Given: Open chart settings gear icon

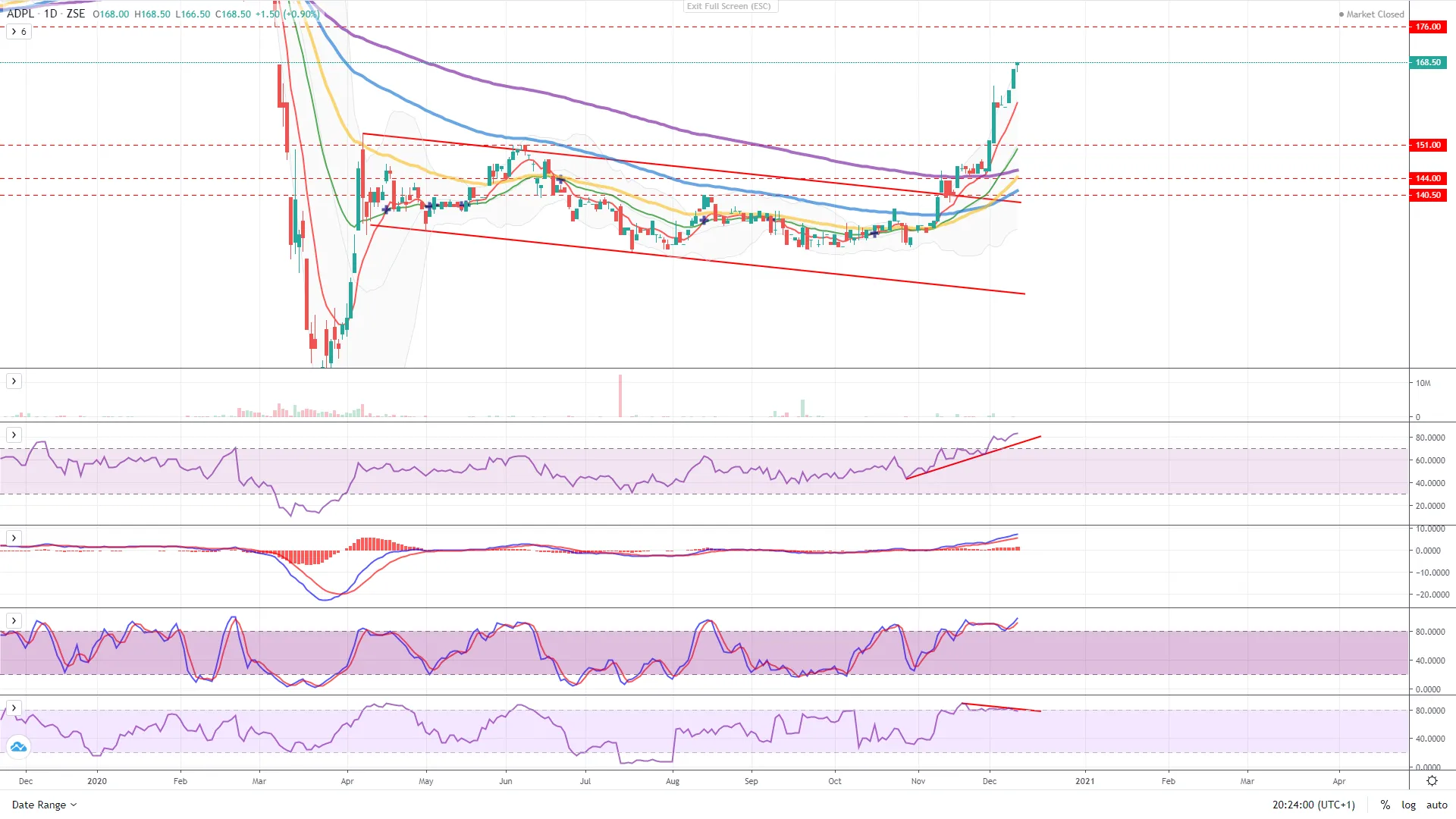Looking at the screenshot, I should tap(1432, 781).
